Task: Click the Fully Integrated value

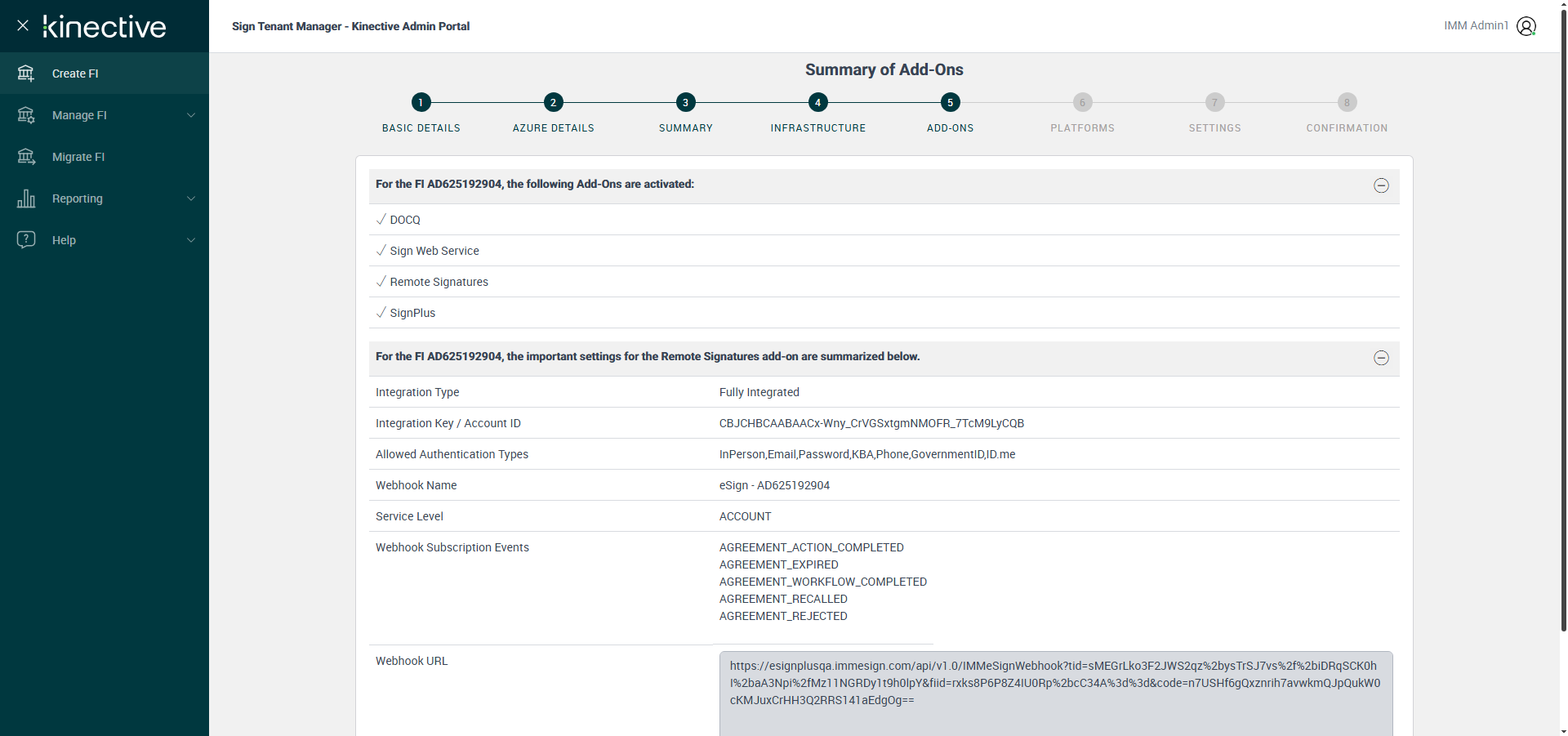Action: (759, 392)
